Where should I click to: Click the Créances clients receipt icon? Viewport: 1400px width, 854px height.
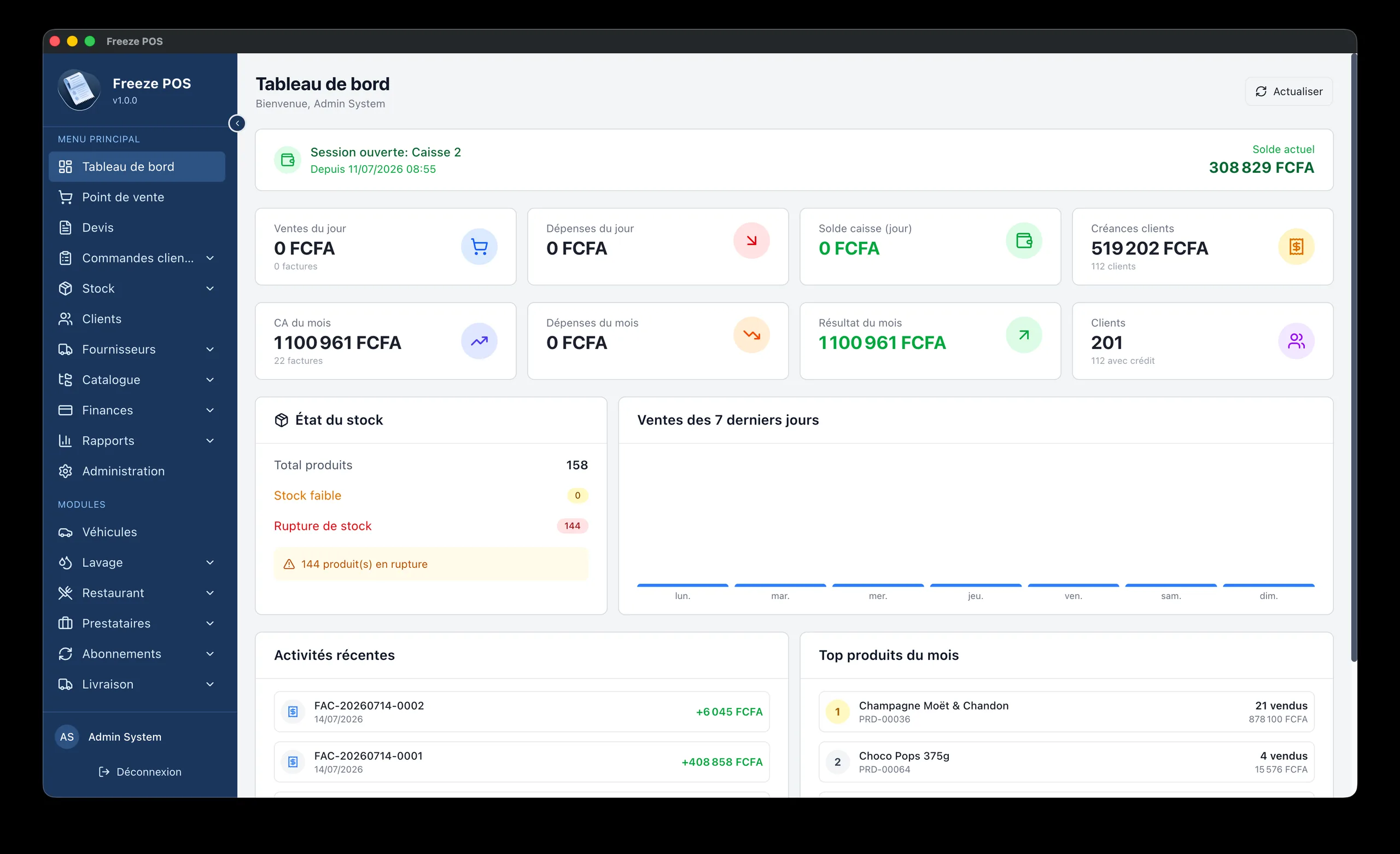point(1296,247)
